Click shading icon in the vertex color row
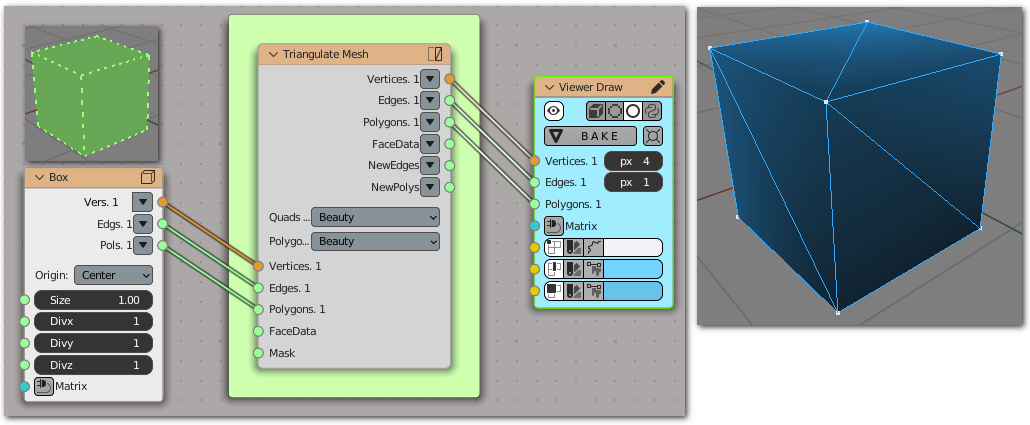 coord(574,248)
